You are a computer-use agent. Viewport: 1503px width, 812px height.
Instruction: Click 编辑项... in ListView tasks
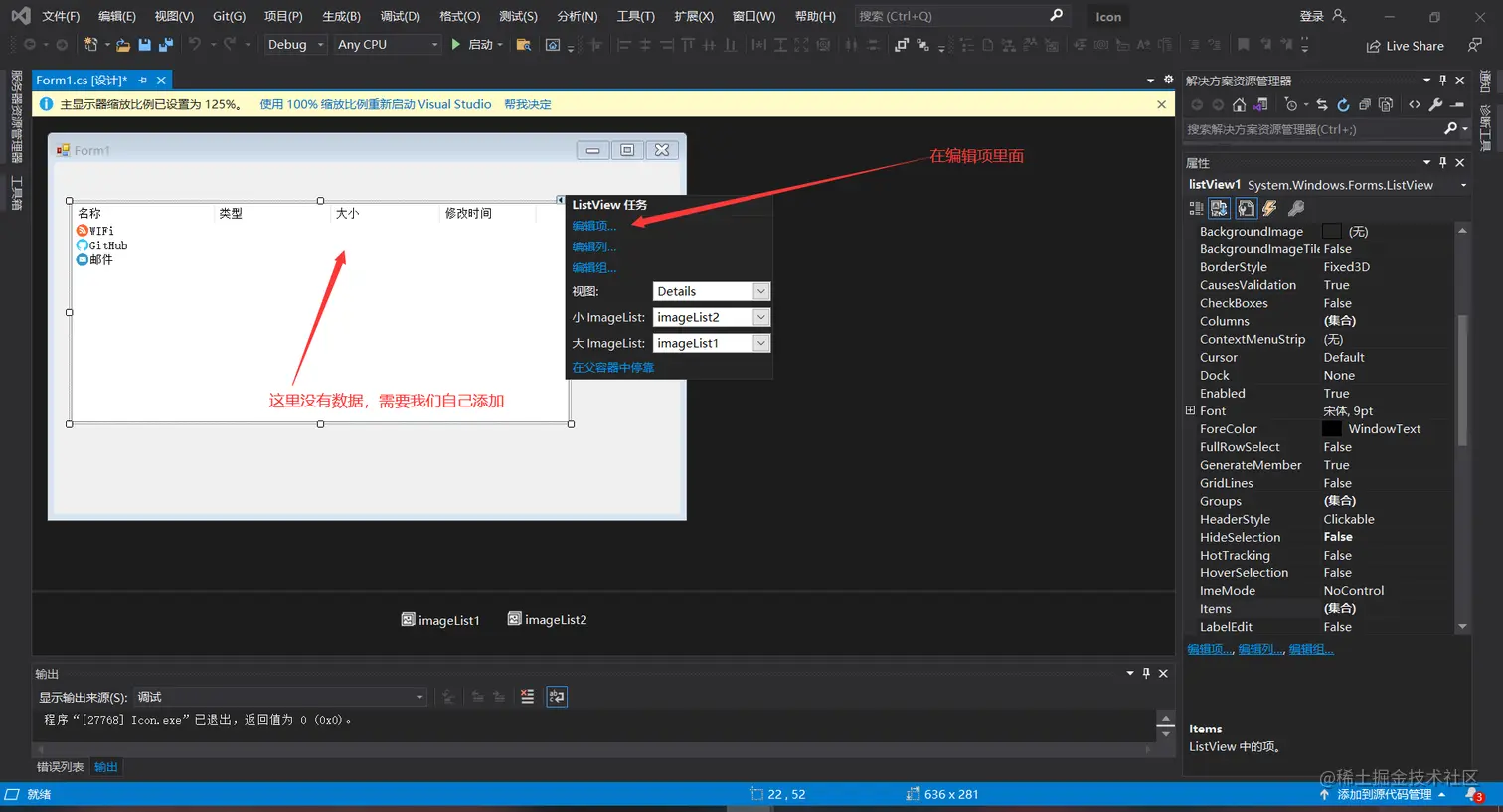(x=593, y=226)
